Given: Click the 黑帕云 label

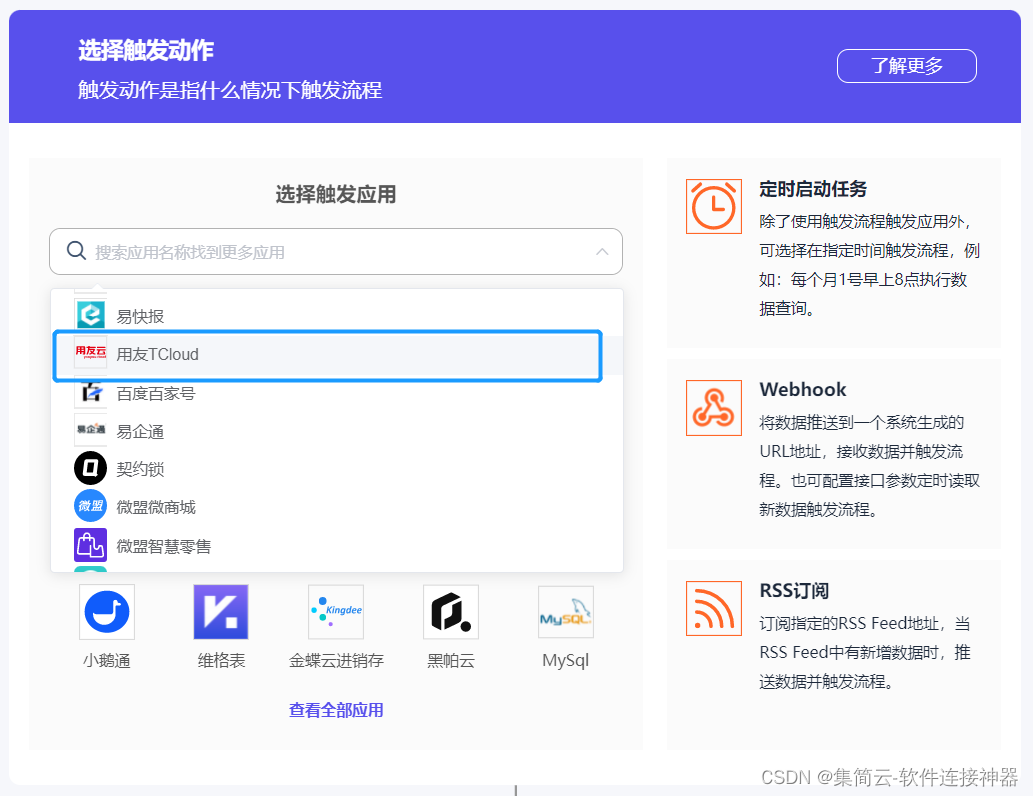Looking at the screenshot, I should click(451, 660).
